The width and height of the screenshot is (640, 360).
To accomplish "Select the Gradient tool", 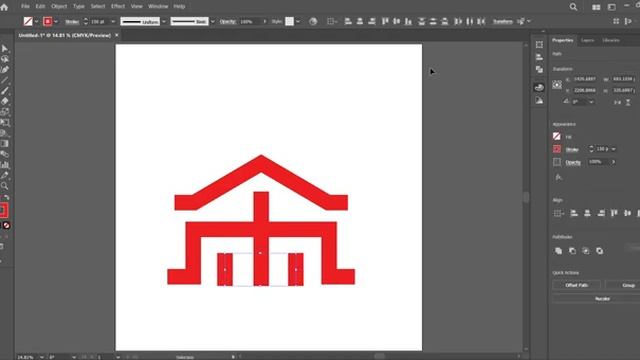I will (x=4, y=144).
